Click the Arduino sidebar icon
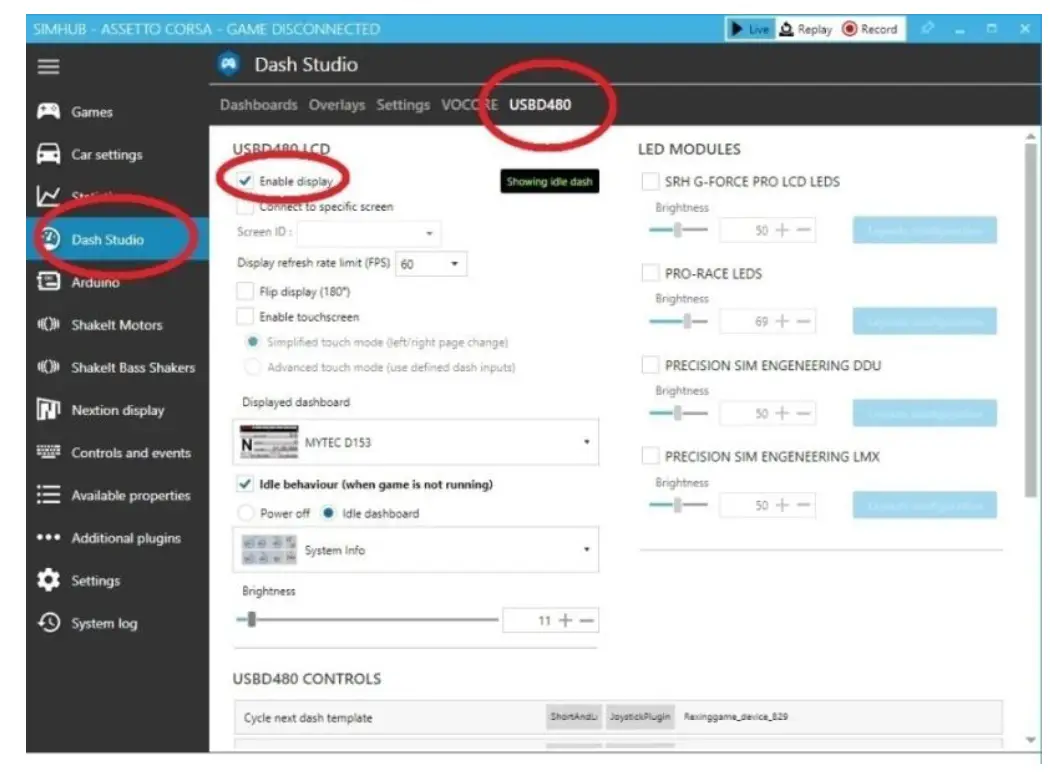This screenshot has width=1050, height=783. click(48, 281)
